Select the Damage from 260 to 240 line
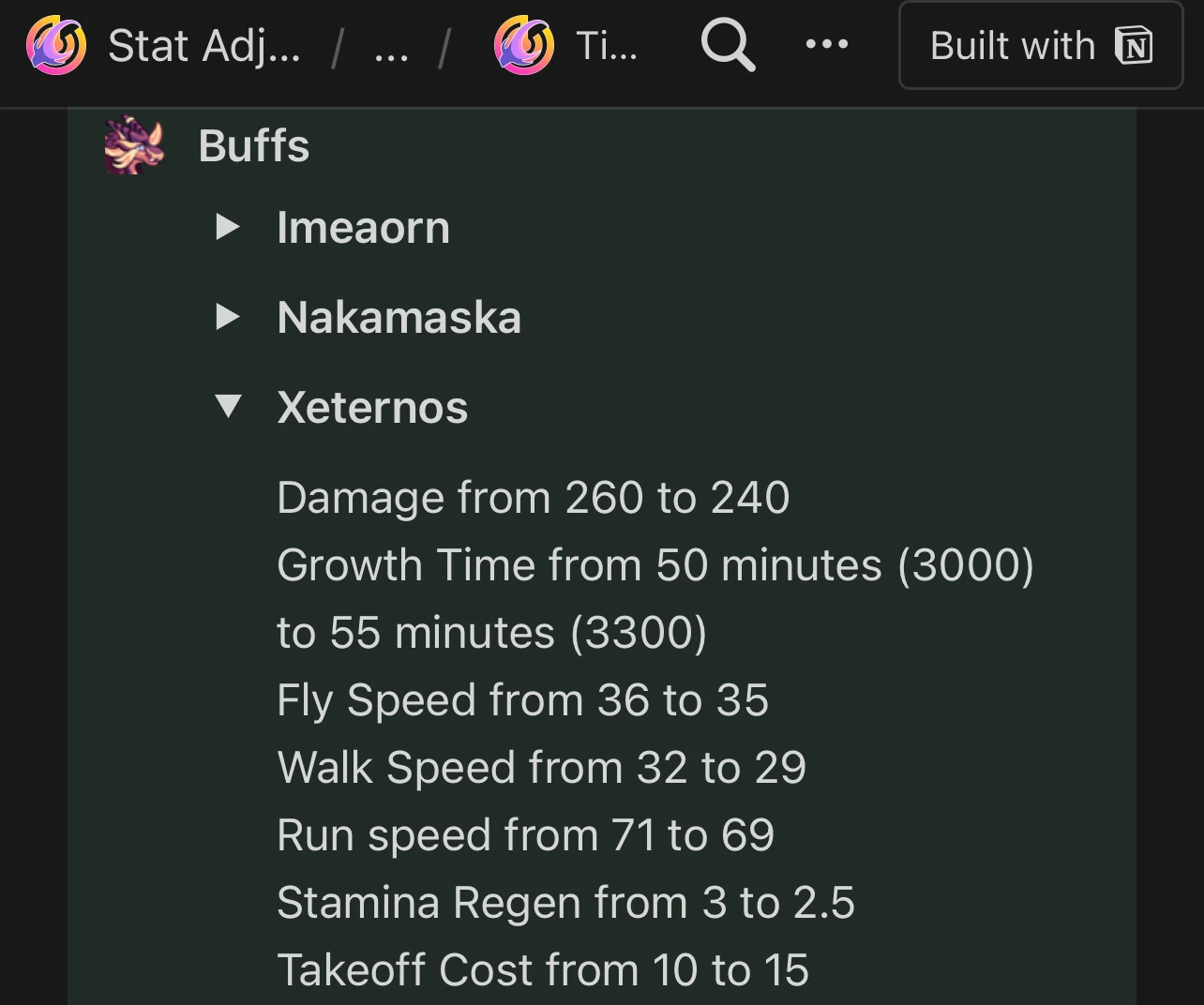This screenshot has height=1005, width=1204. coord(533,498)
